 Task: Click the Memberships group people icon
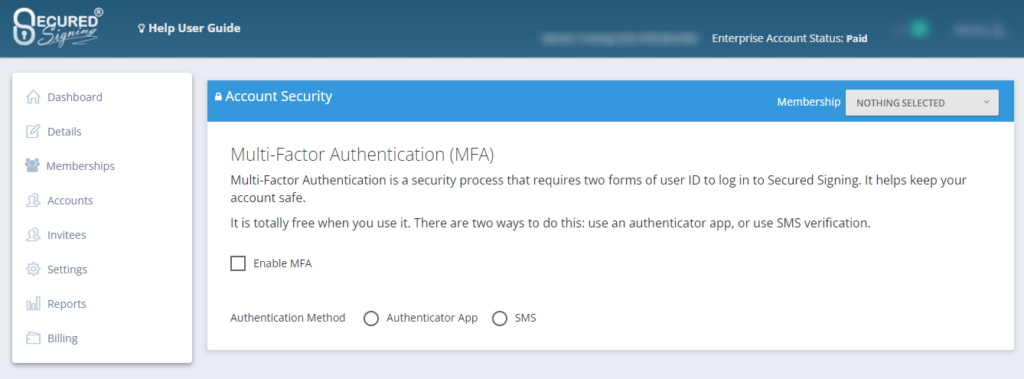pyautogui.click(x=32, y=165)
